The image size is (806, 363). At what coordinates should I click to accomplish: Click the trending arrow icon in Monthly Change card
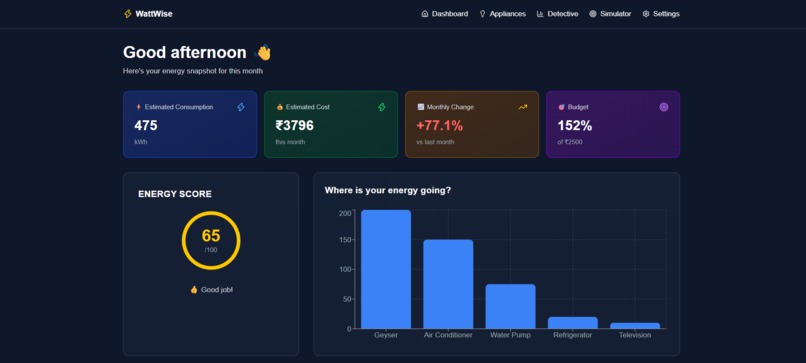click(523, 107)
